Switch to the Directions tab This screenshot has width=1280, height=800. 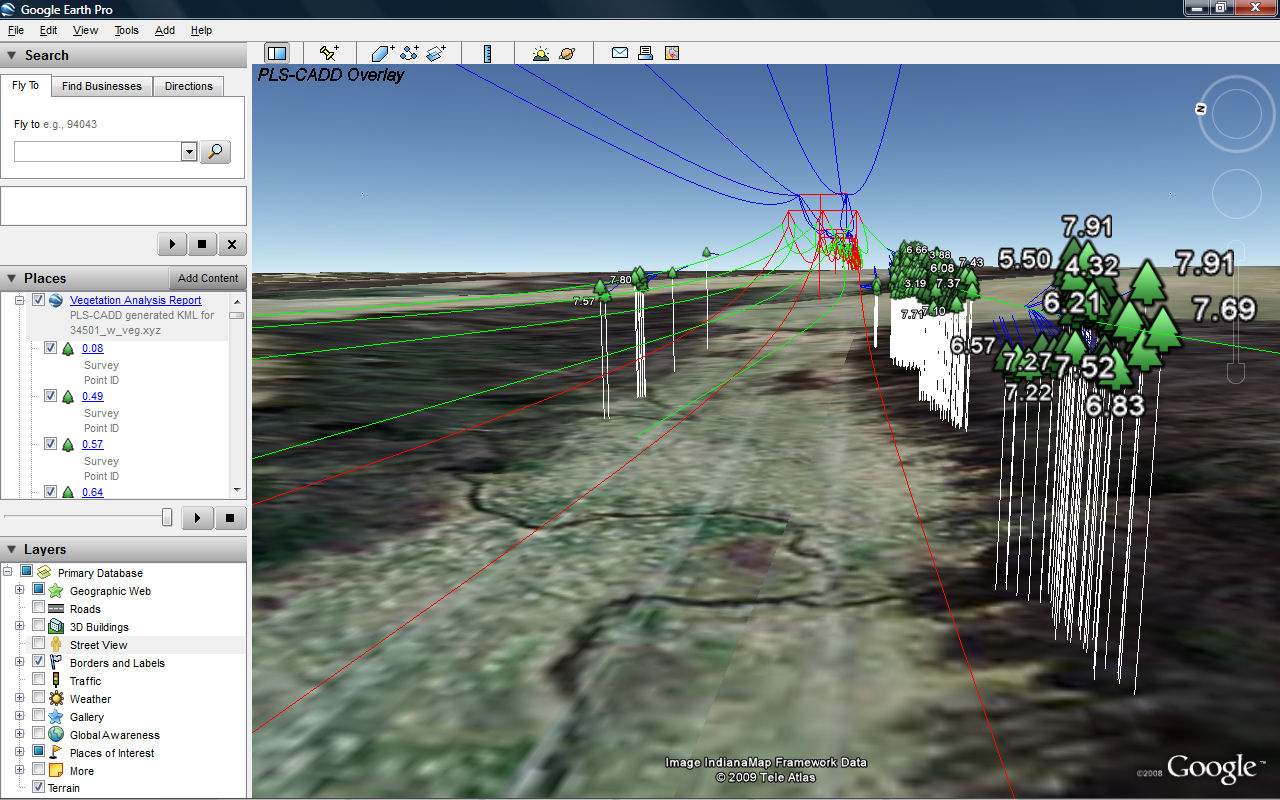[x=188, y=86]
